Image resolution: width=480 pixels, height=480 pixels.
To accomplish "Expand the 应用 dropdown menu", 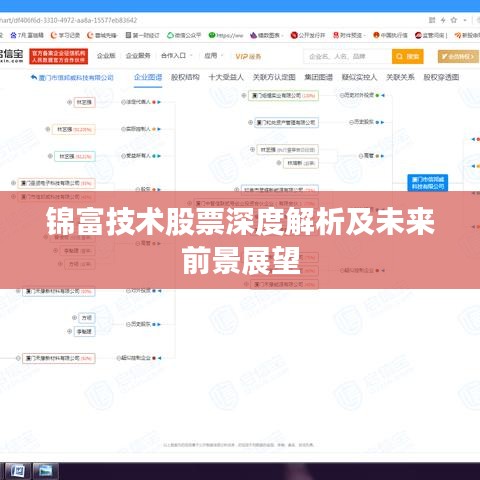I will [213, 56].
